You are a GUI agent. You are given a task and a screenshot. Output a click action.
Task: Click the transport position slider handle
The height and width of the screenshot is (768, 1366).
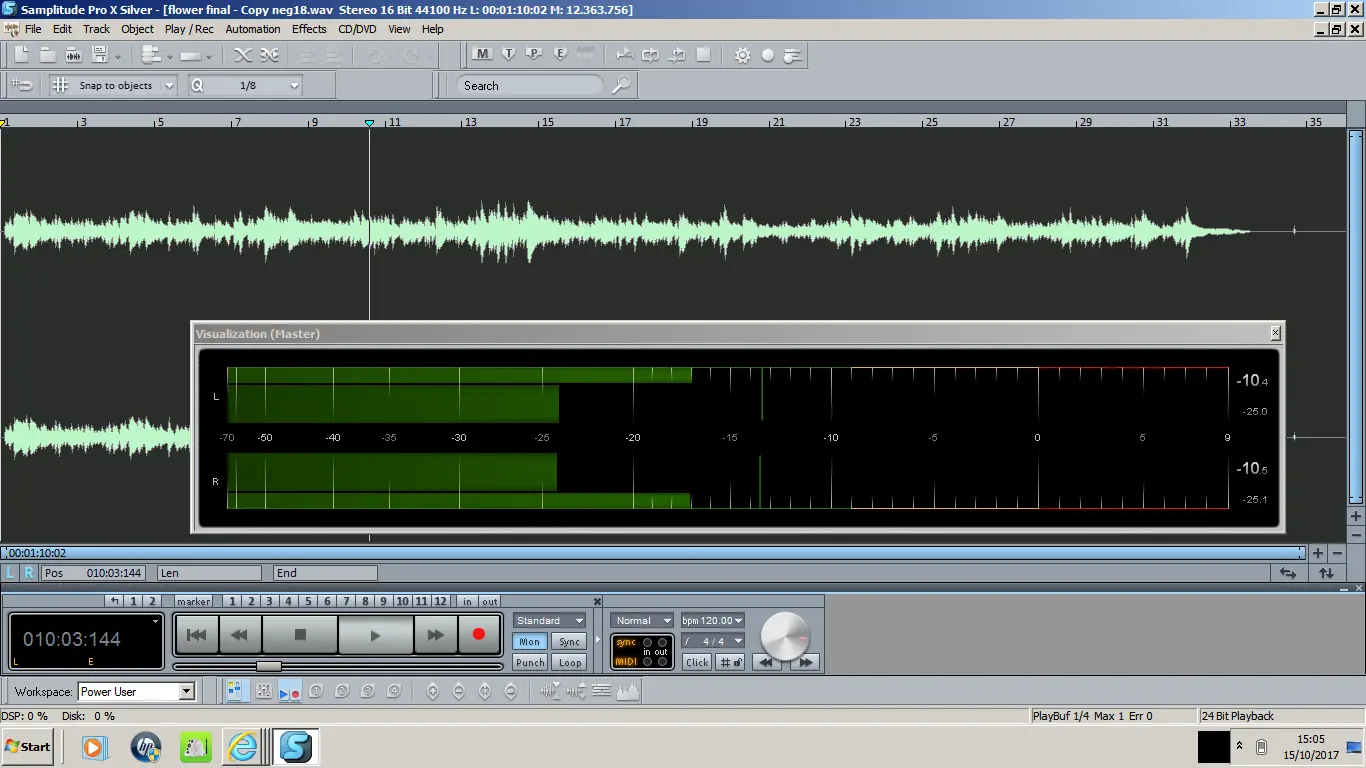tap(268, 666)
